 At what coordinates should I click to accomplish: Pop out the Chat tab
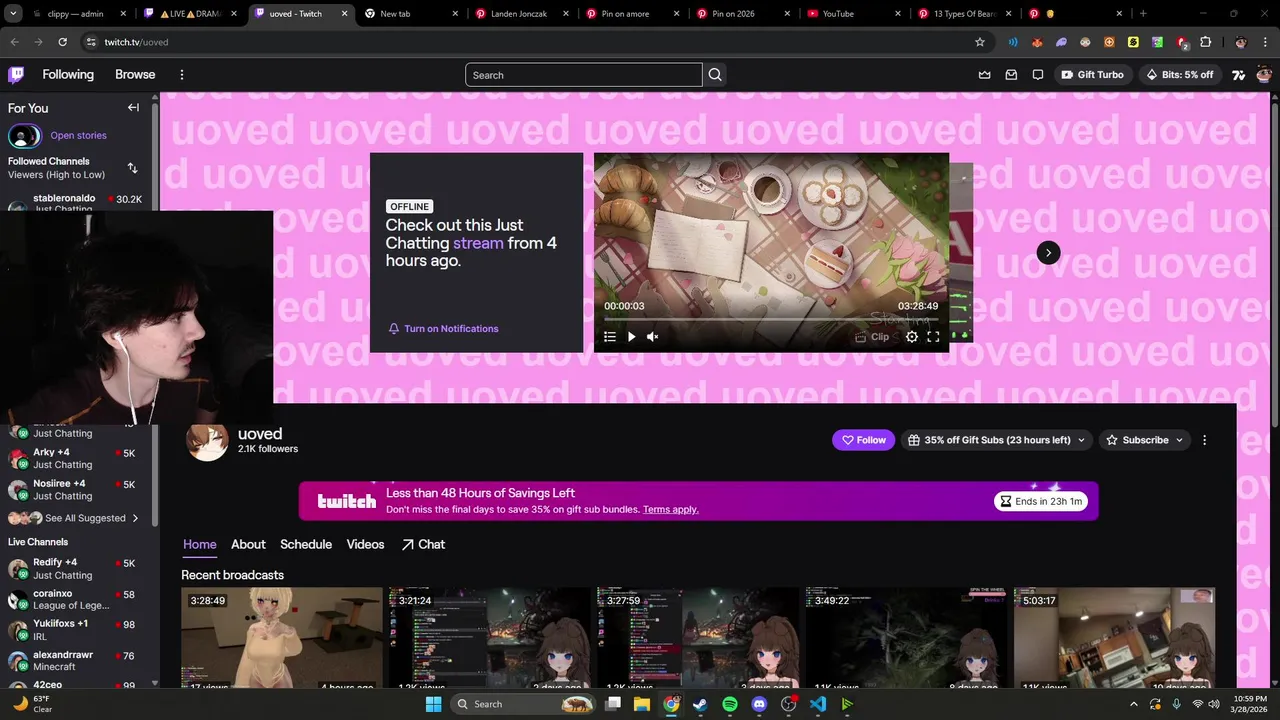tap(423, 544)
